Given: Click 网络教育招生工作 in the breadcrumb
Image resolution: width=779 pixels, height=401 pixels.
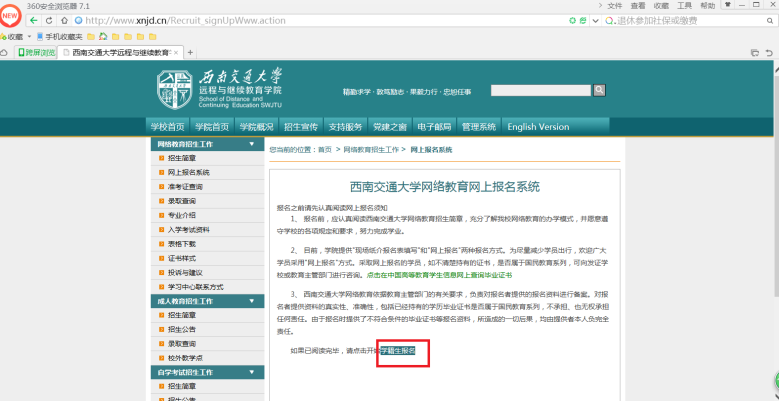Looking at the screenshot, I should click(371, 150).
